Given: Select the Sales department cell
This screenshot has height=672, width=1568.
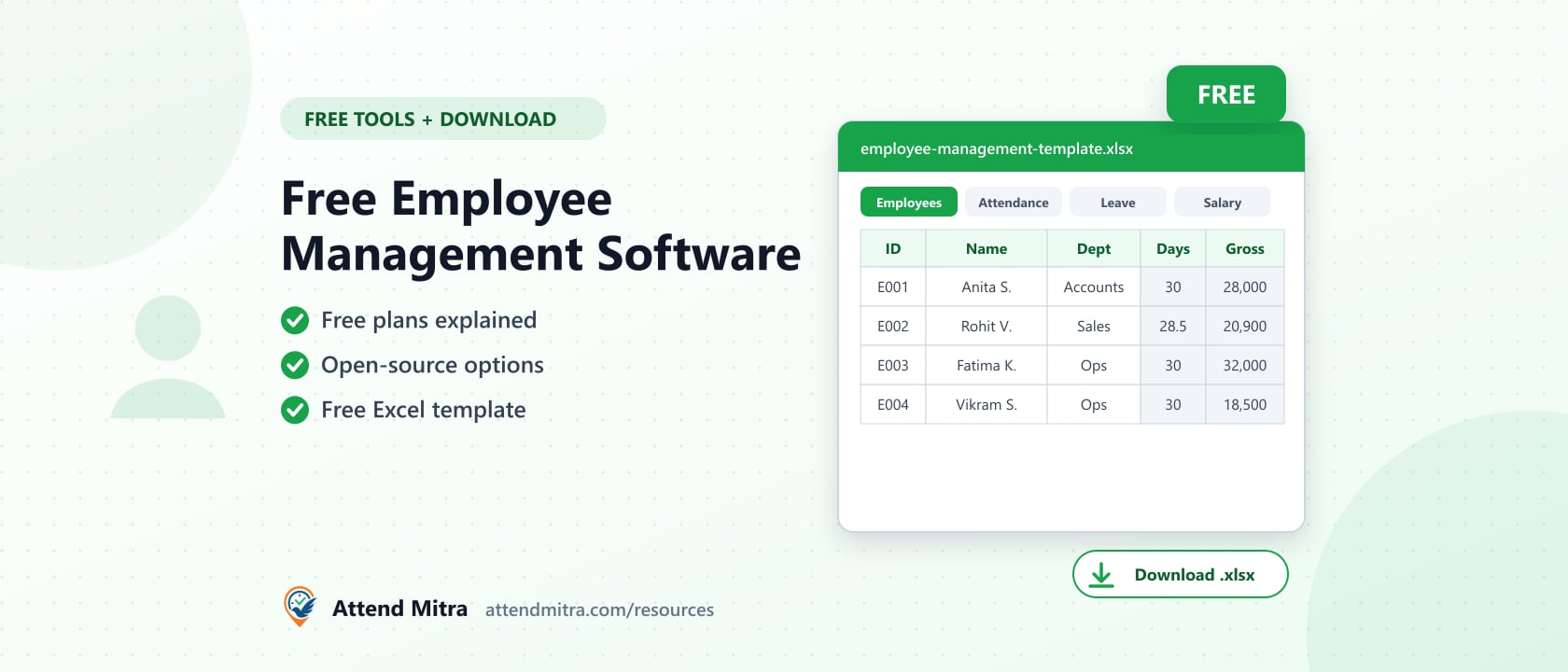Looking at the screenshot, I should 1094,326.
